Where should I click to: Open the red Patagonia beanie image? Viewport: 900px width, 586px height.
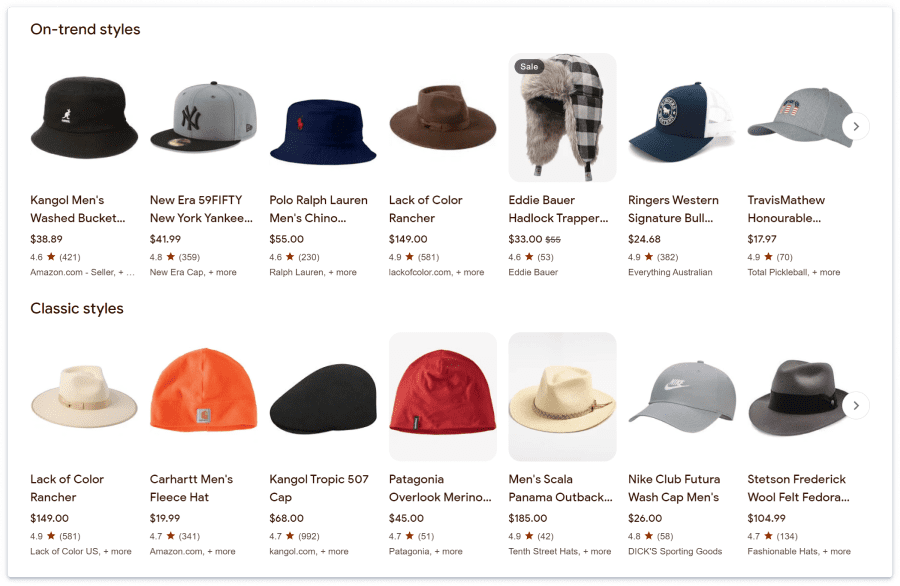tap(443, 397)
